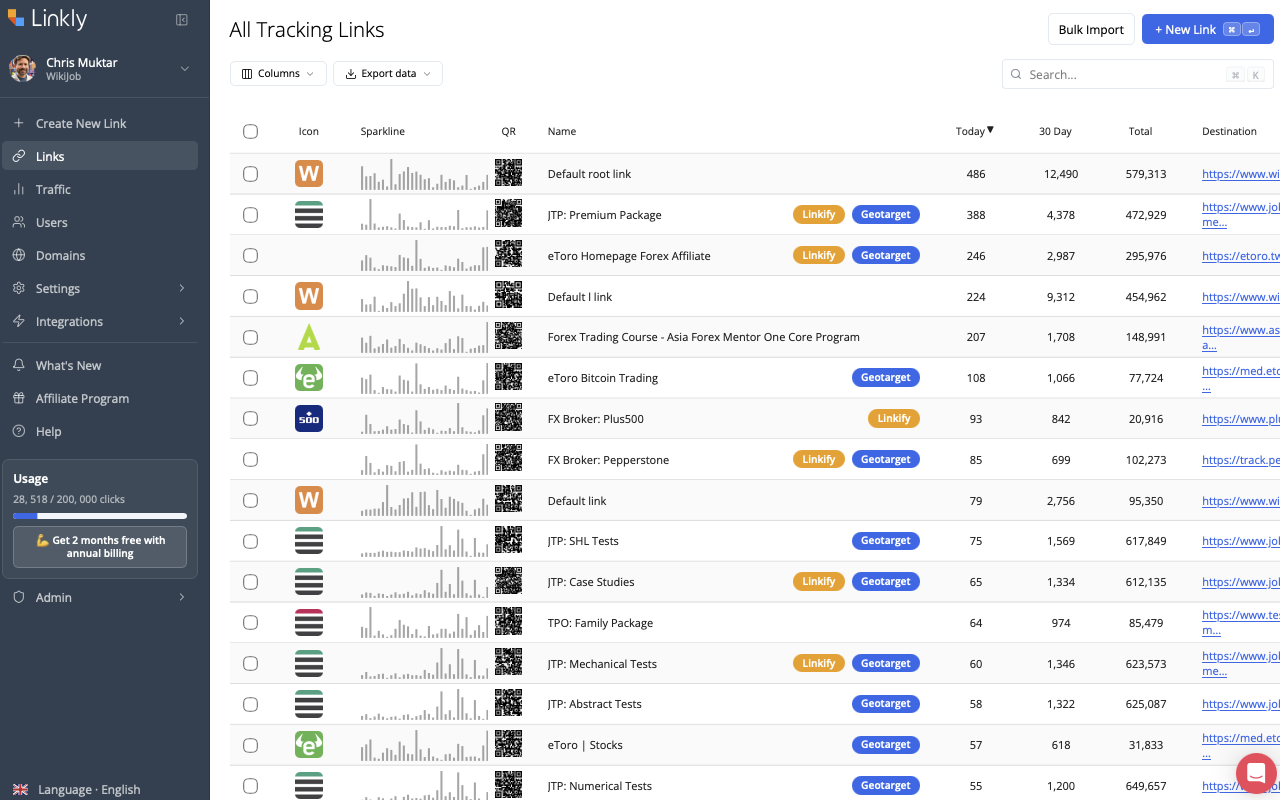Open QR code for JTP: SHL Tests
This screenshot has width=1280, height=800.
coord(508,540)
